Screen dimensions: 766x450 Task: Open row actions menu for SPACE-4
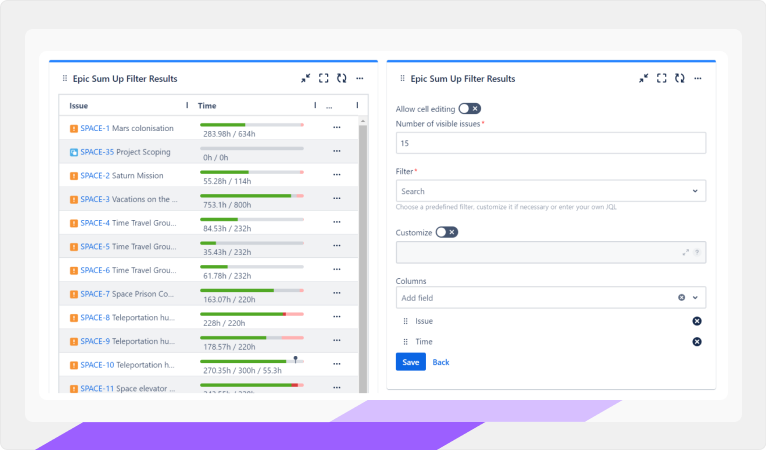336,223
